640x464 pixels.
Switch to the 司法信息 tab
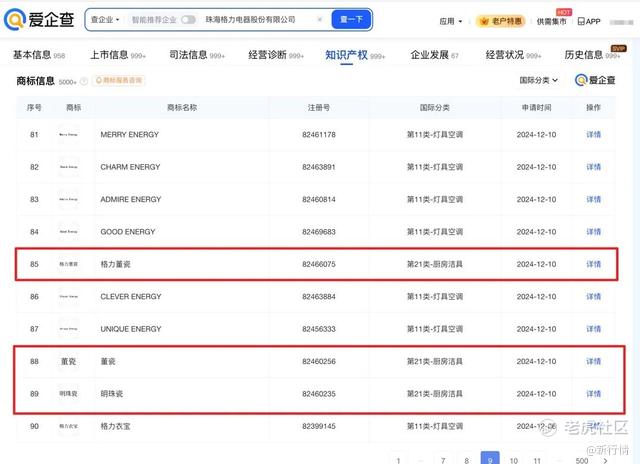coord(197,55)
